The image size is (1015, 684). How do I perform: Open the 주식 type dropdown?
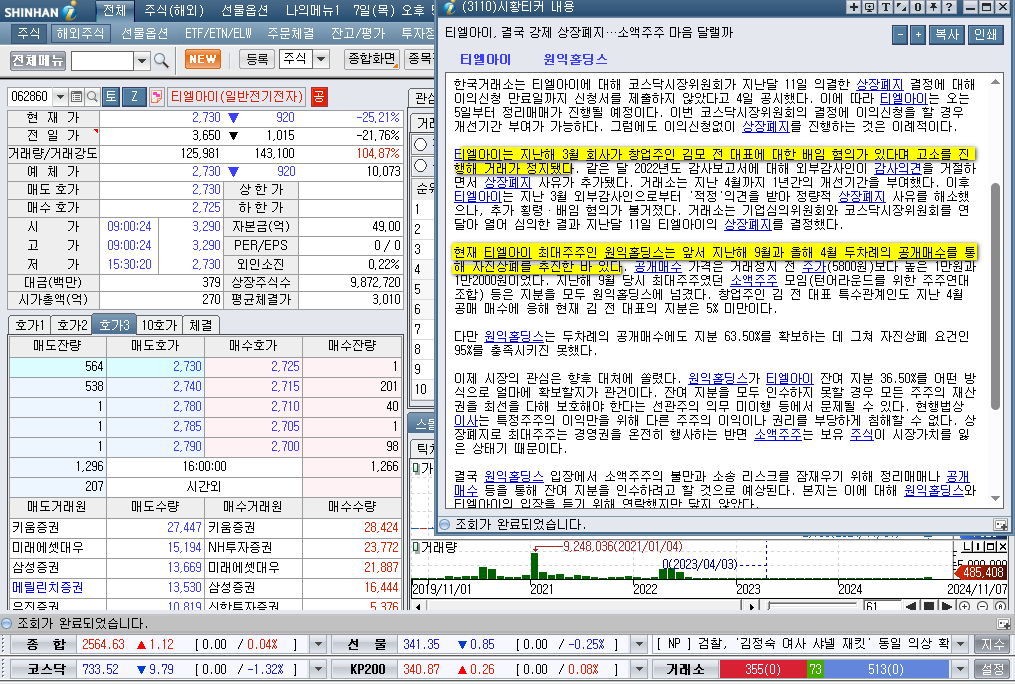pos(321,59)
